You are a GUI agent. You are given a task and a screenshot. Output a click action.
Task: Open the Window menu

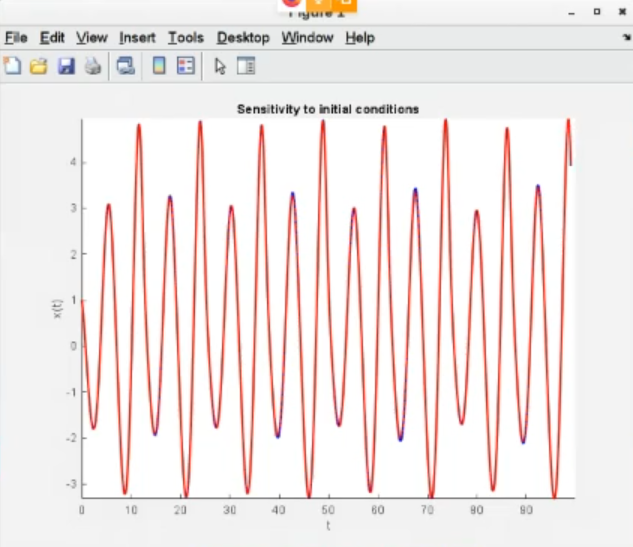307,38
